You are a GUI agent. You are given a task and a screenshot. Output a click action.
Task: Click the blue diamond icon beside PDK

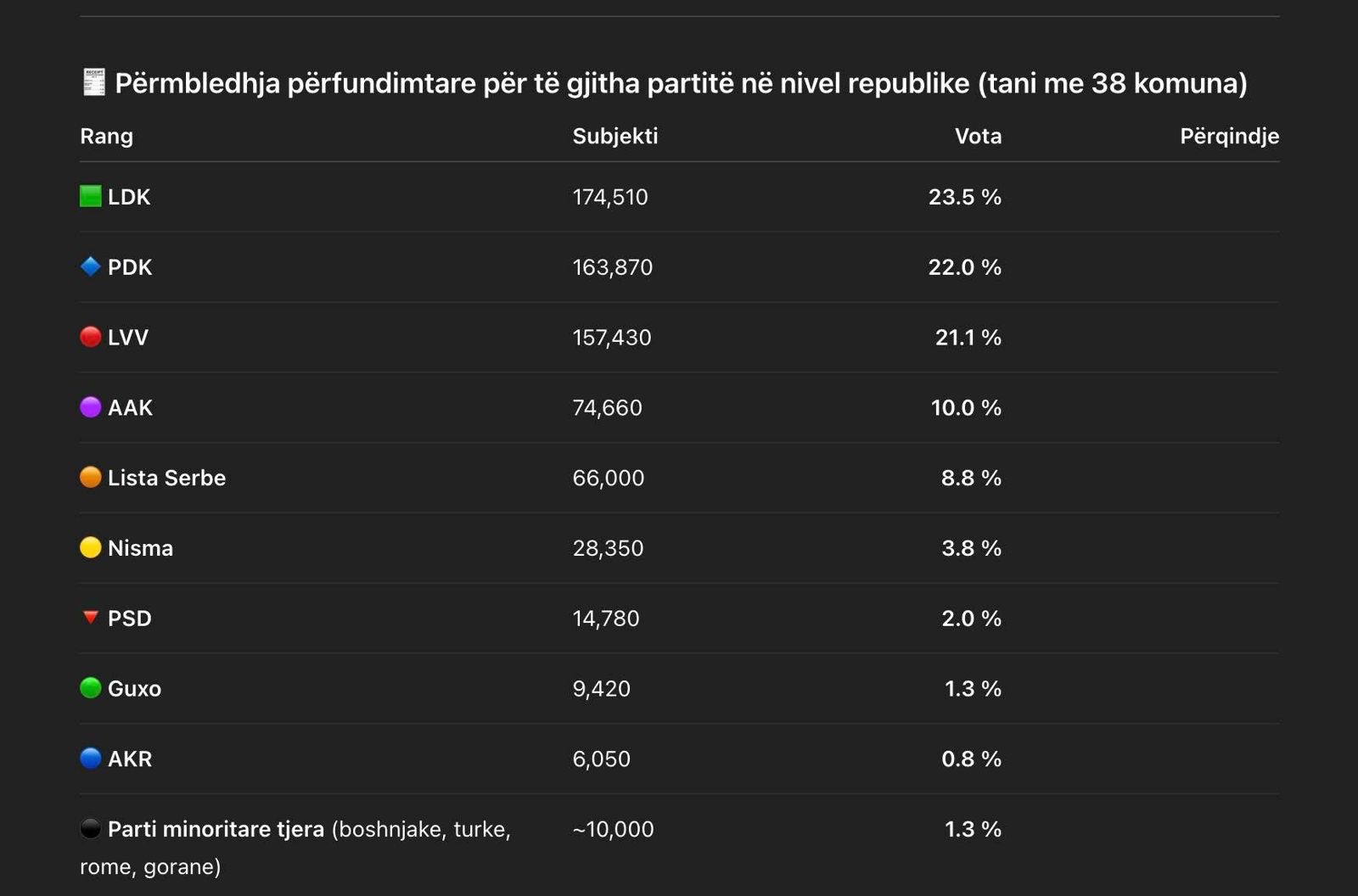(x=91, y=267)
